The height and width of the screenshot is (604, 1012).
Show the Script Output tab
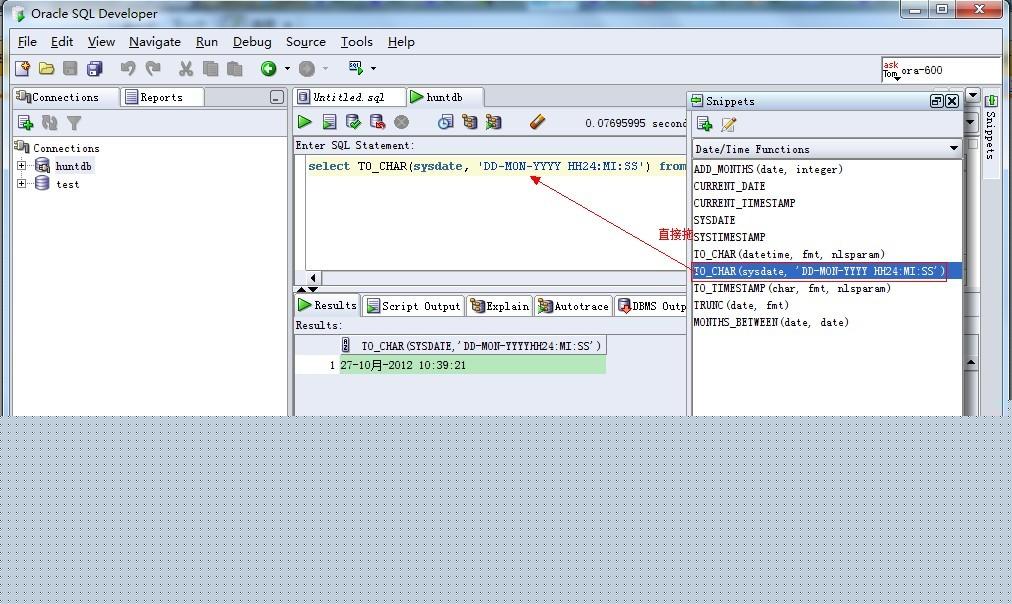click(x=414, y=306)
